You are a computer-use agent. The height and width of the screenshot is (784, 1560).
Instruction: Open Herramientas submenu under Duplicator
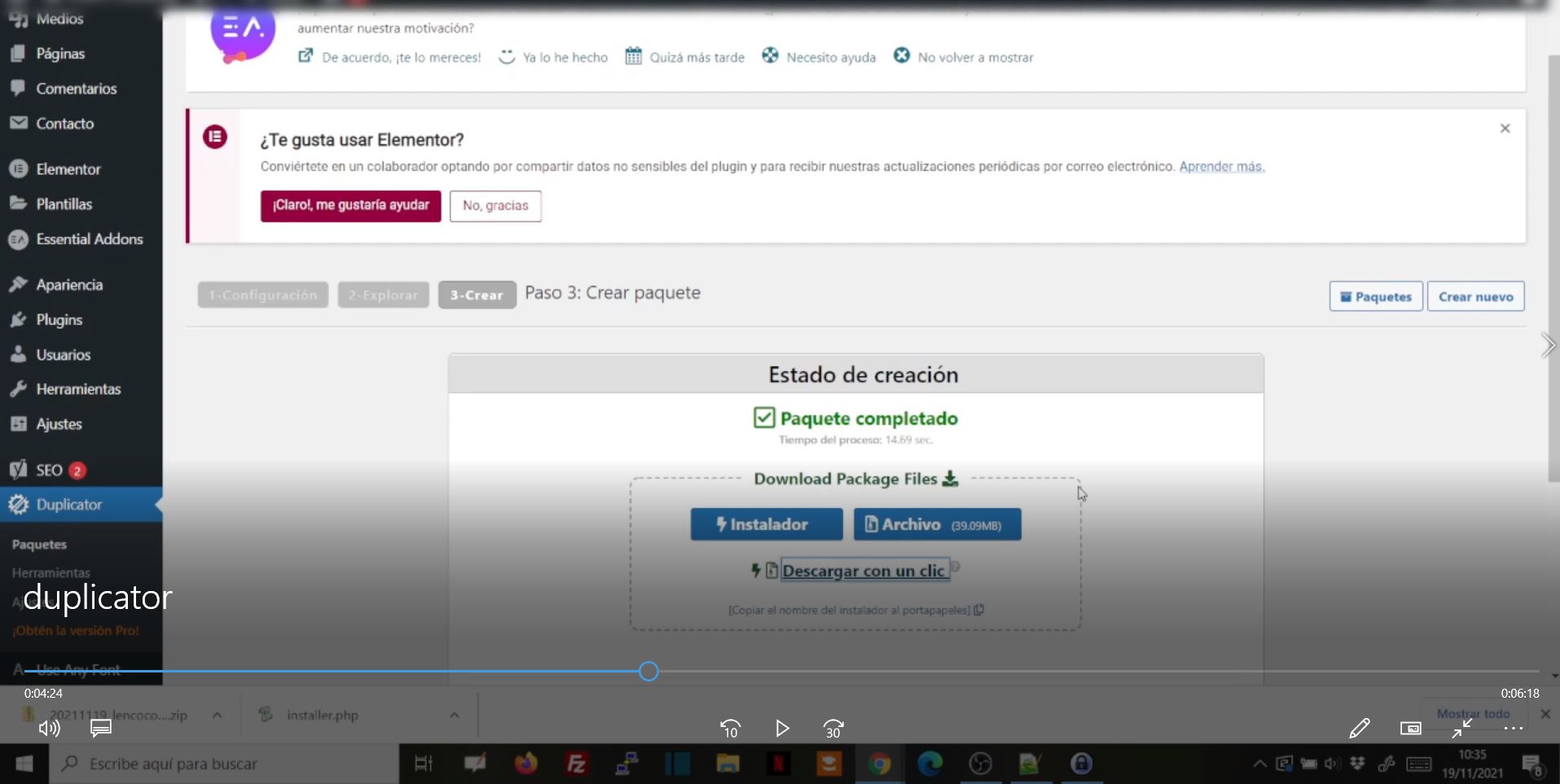51,572
